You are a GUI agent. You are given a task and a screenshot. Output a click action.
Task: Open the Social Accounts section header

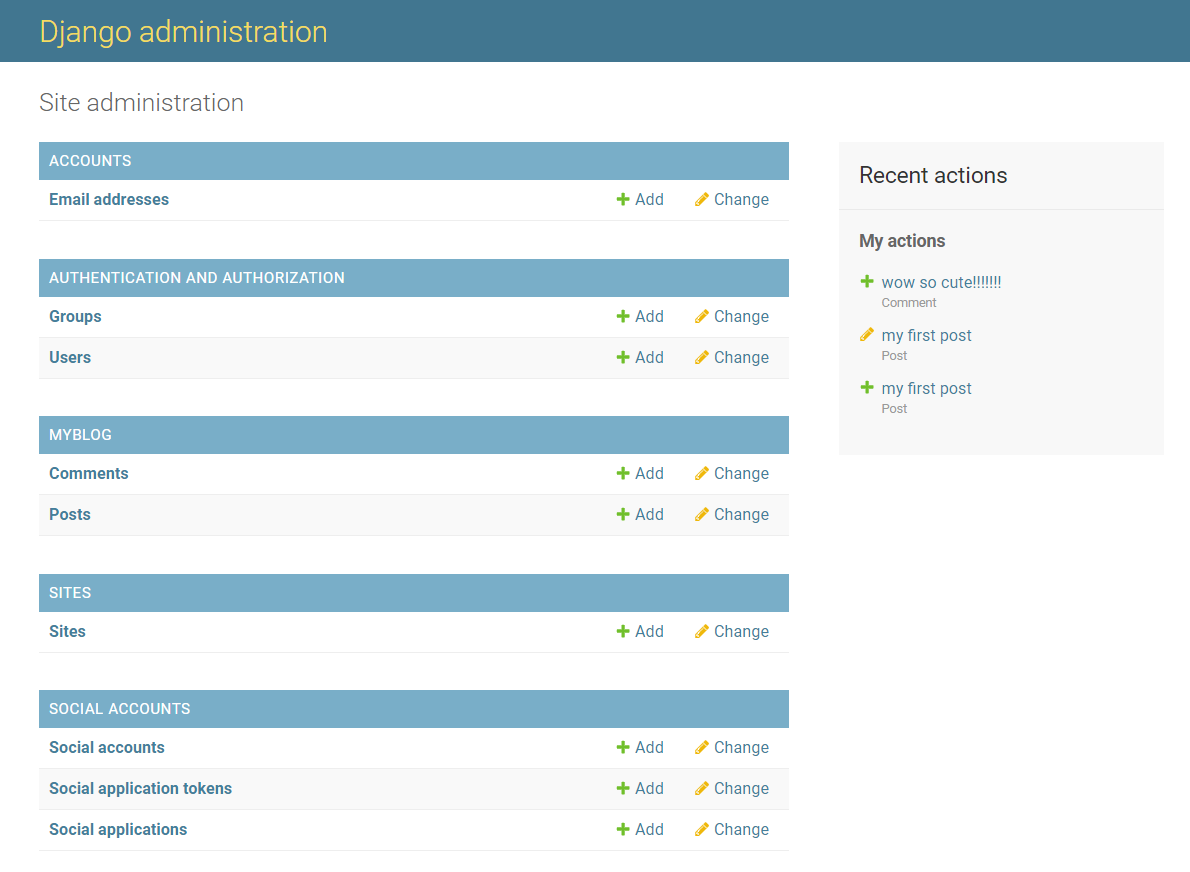click(120, 709)
